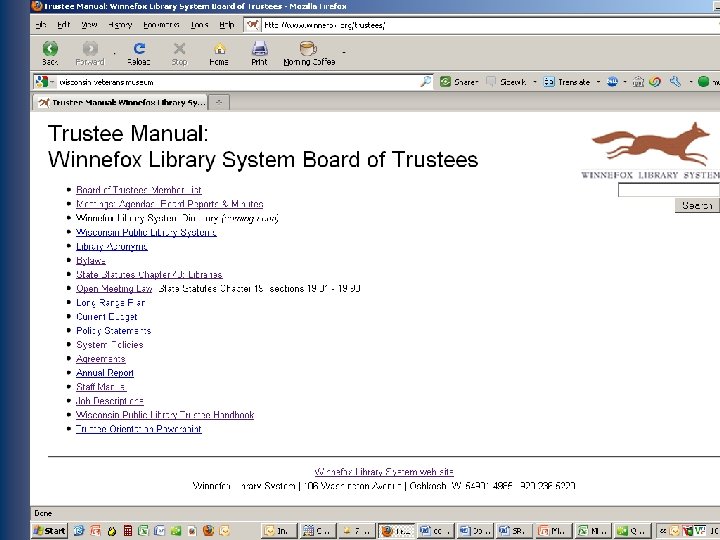The height and width of the screenshot is (540, 720).
Task: Open the Library Acronyms link
Action: point(112,246)
